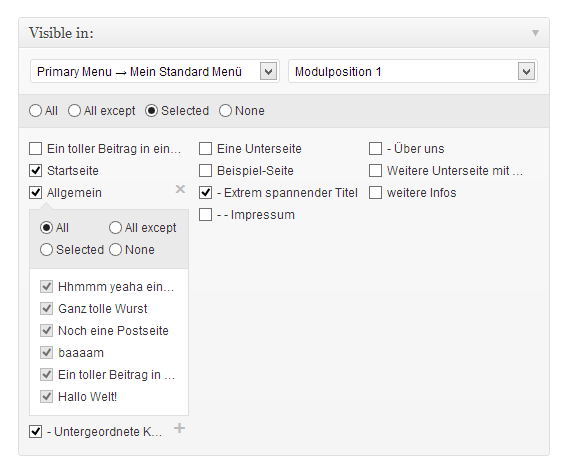Select the top-level All radio button
569x472 pixels.
pos(35,111)
